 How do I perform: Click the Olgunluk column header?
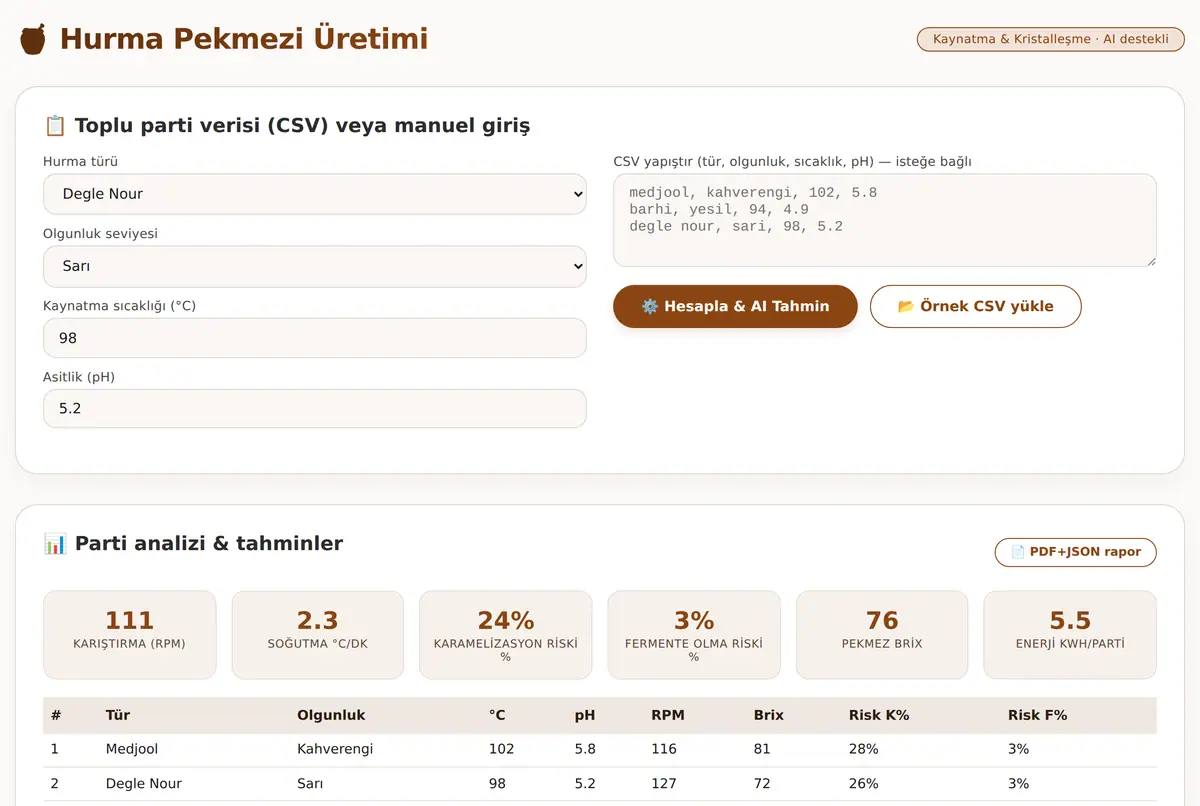tap(331, 716)
